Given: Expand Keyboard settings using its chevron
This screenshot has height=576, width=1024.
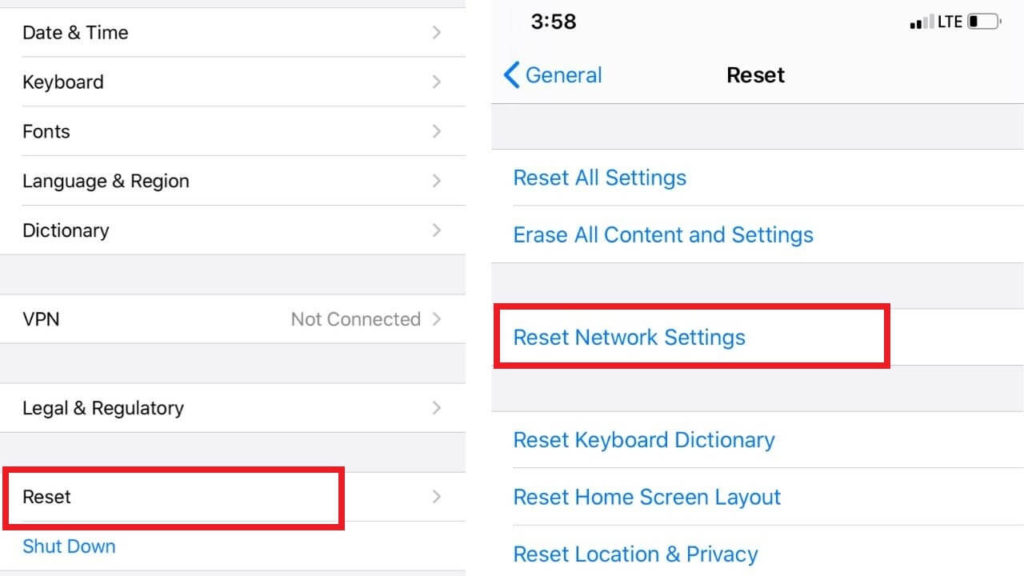Looking at the screenshot, I should click(x=436, y=82).
